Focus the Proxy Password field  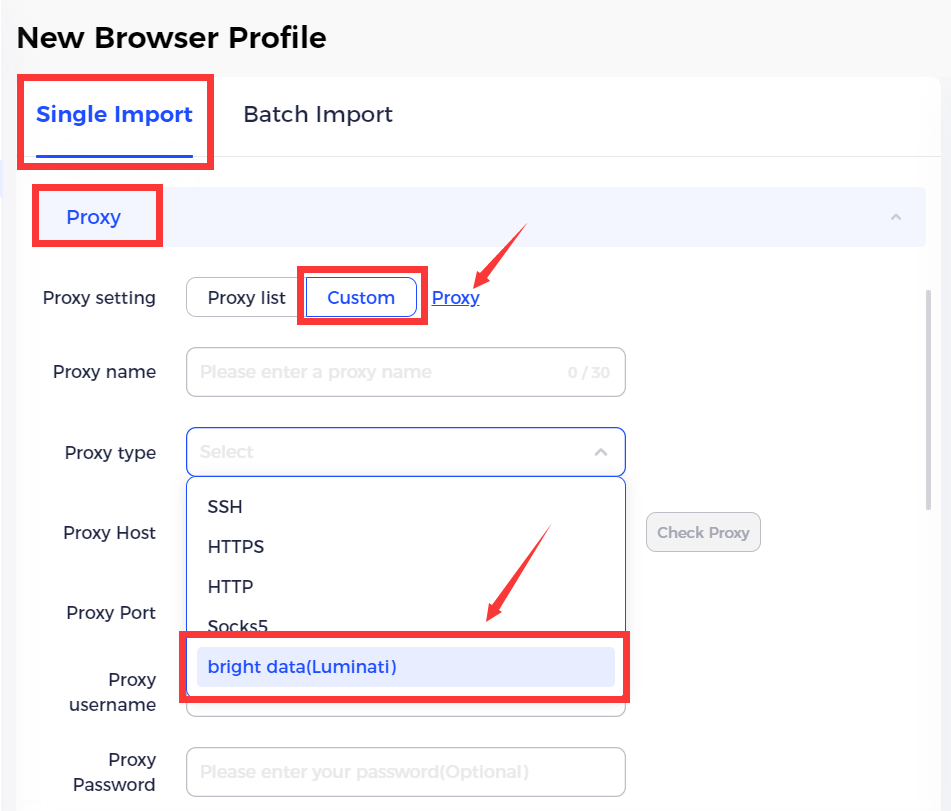(x=405, y=771)
